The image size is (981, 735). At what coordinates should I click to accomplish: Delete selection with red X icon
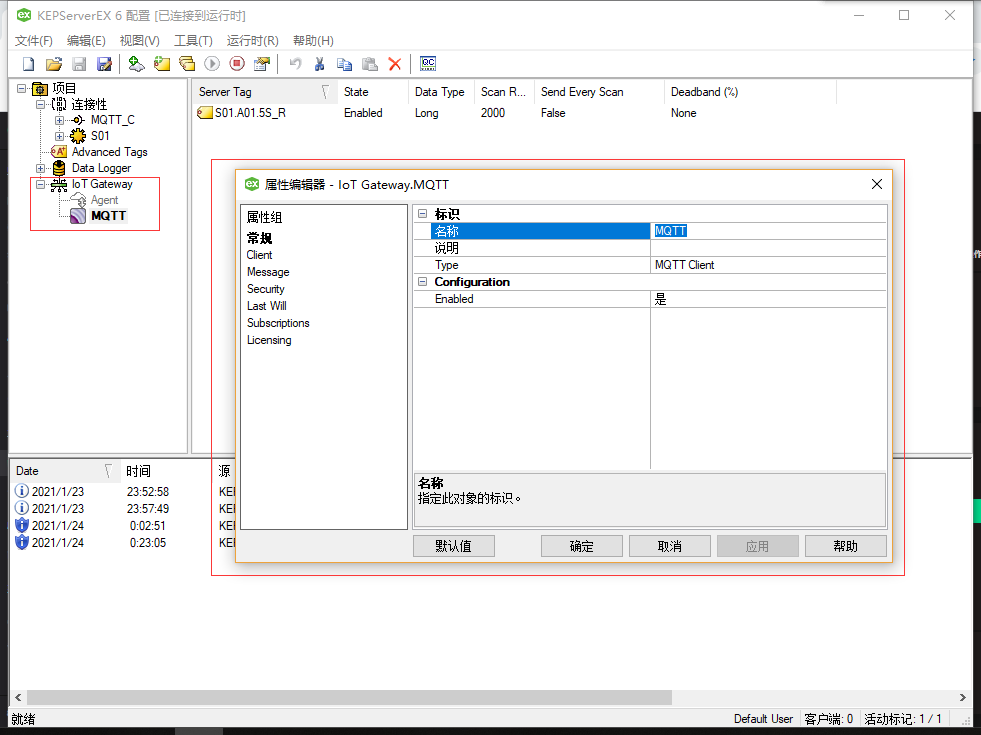tap(395, 64)
